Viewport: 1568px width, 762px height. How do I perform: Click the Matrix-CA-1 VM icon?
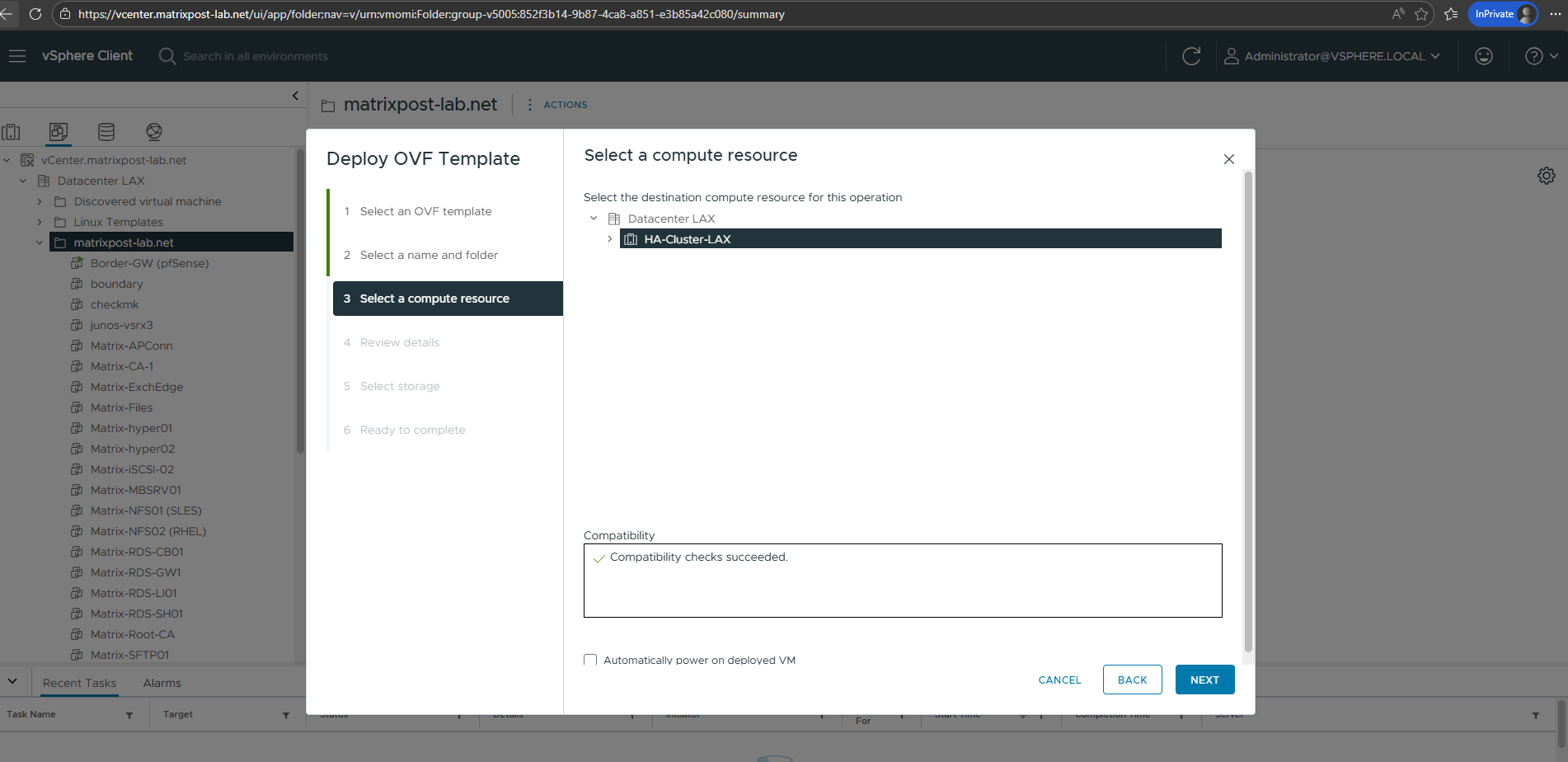tap(77, 366)
